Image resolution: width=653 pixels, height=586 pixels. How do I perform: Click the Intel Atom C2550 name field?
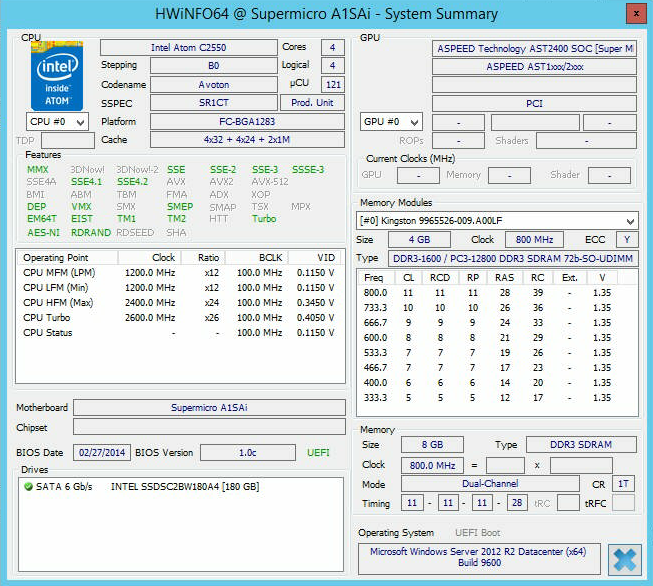(188, 47)
